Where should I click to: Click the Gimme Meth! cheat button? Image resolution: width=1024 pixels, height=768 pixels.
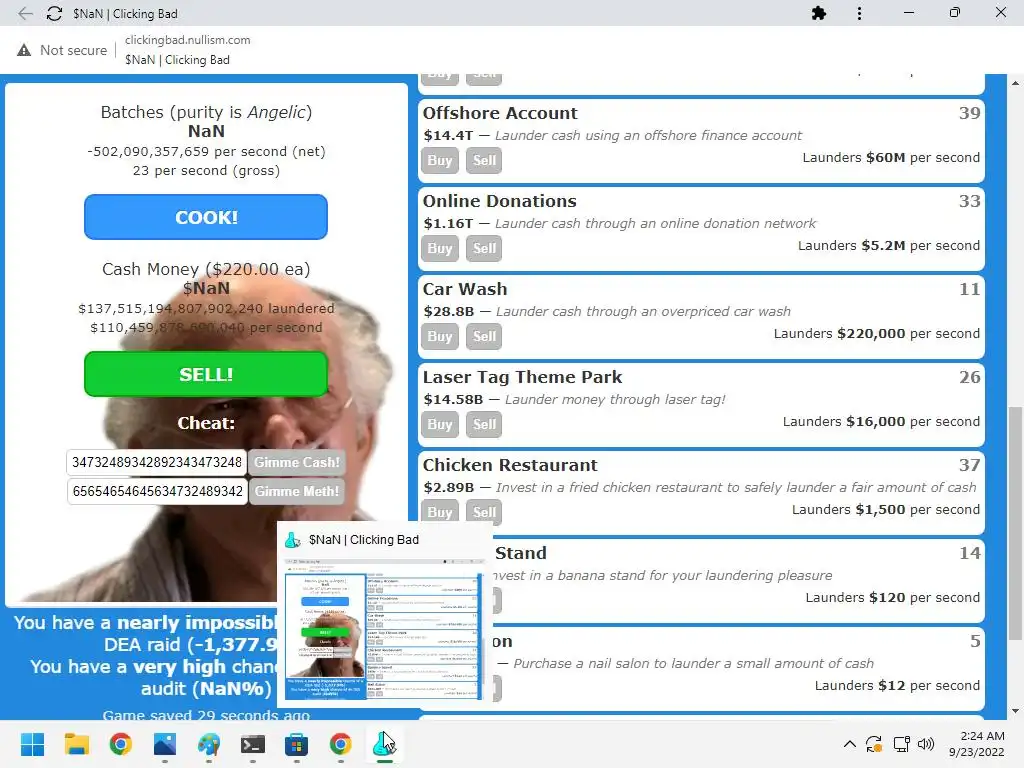296,491
